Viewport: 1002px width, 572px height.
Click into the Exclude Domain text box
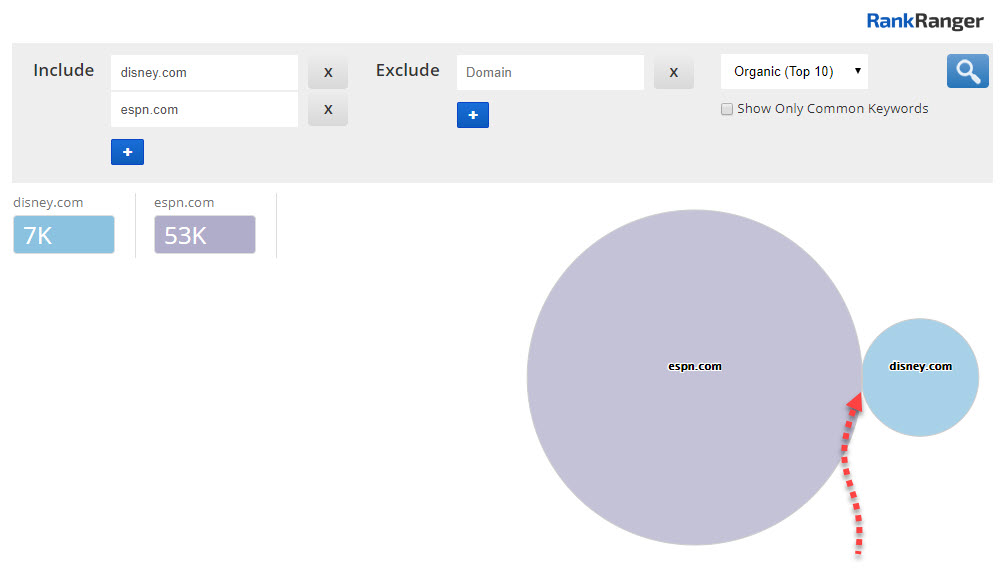550,72
